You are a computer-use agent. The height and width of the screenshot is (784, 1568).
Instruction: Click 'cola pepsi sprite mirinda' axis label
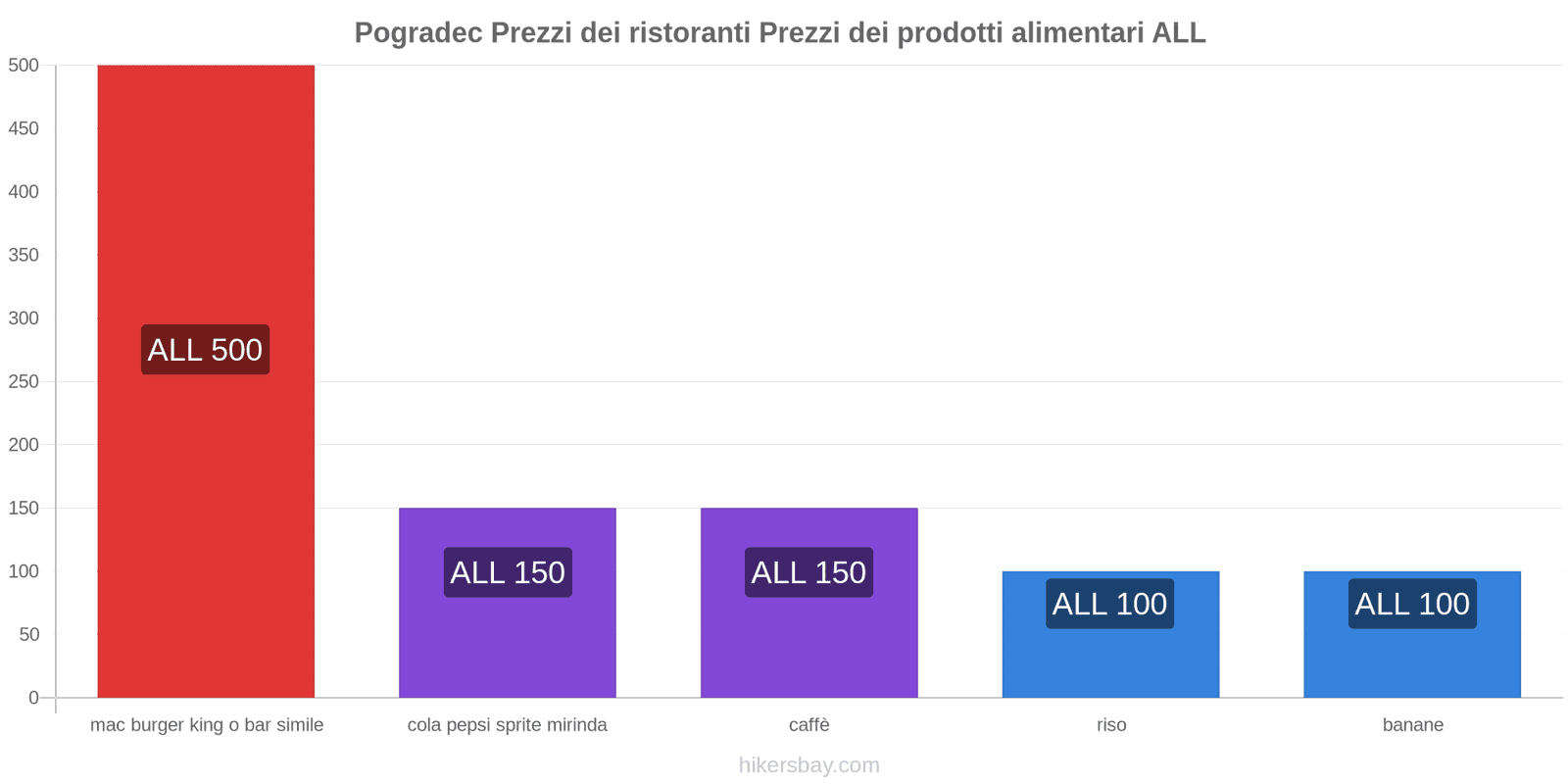[x=507, y=725]
